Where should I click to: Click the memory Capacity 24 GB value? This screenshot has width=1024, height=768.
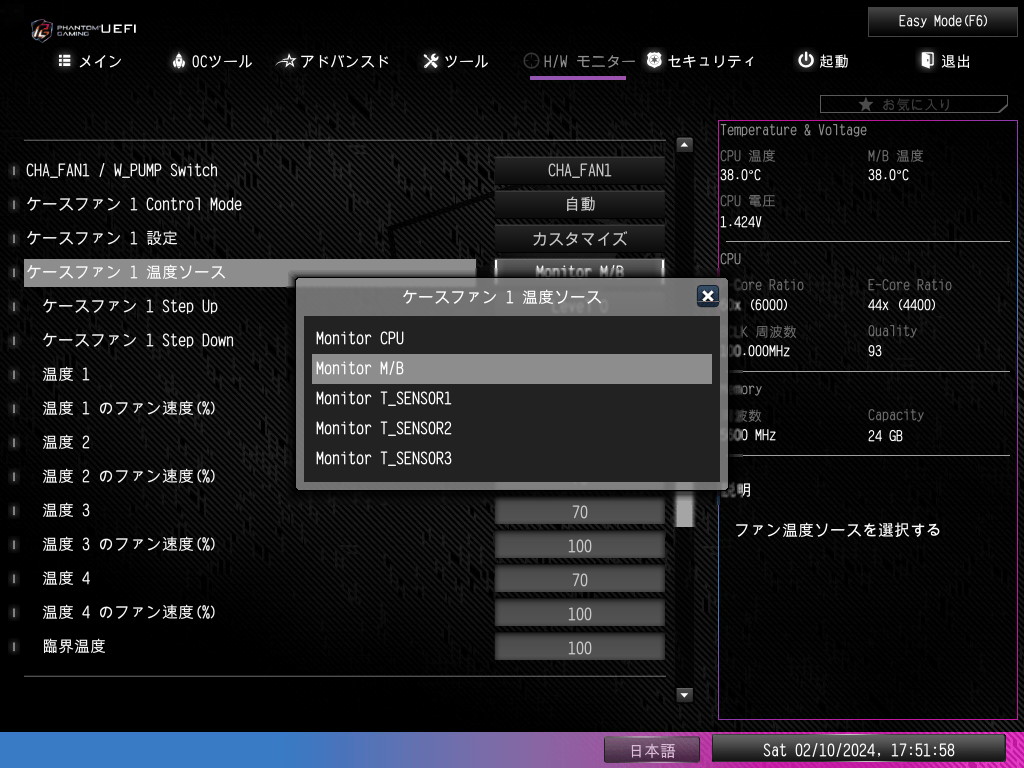click(x=885, y=436)
